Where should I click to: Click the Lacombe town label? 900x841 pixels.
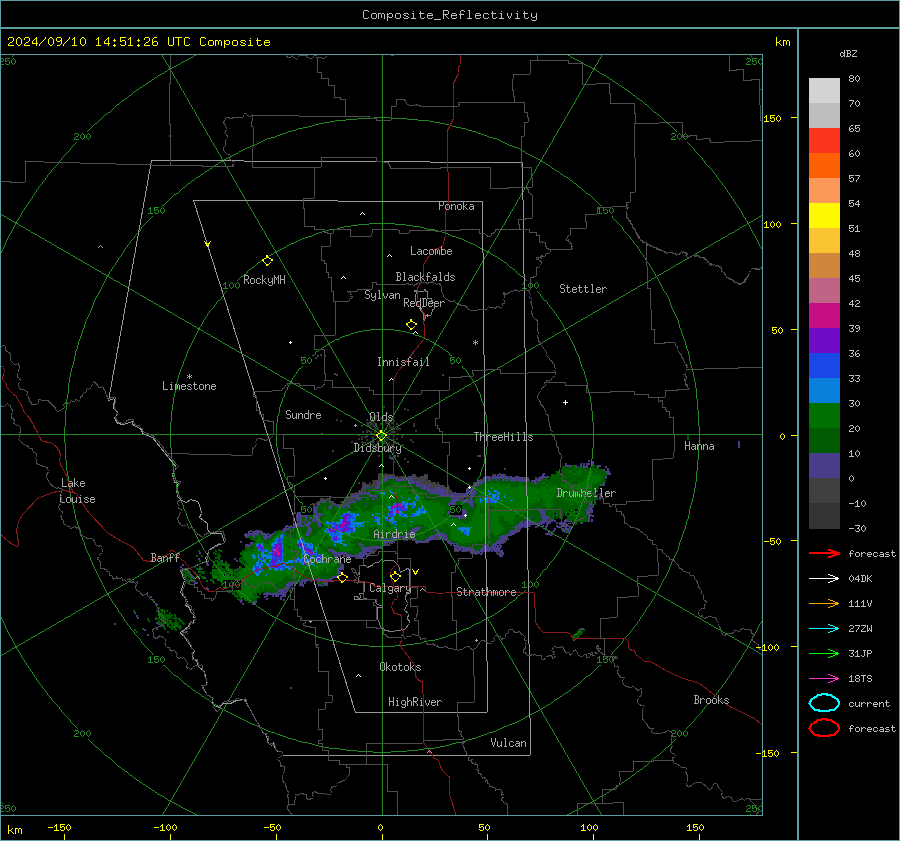tap(431, 251)
